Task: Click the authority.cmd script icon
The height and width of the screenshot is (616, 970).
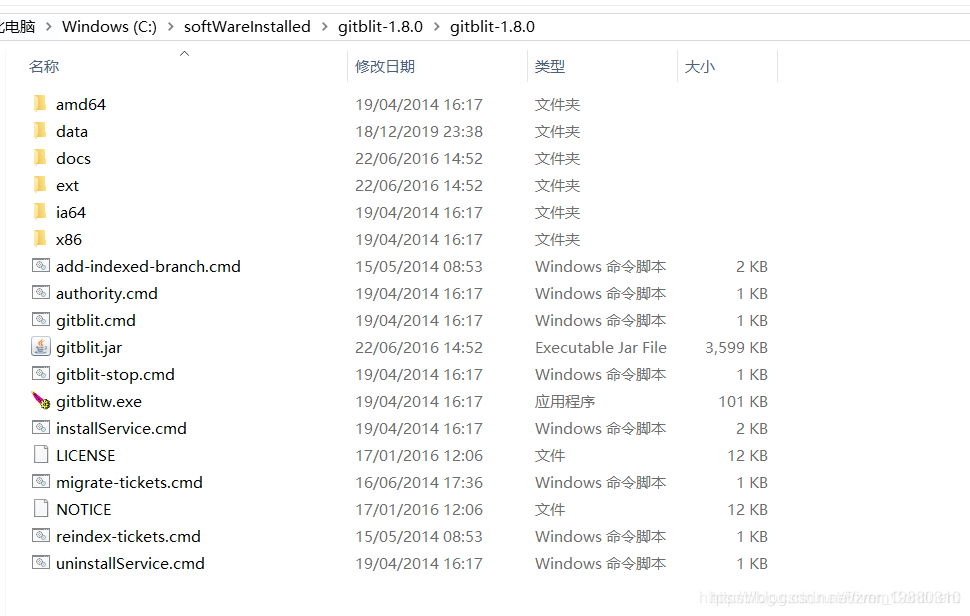Action: (x=41, y=293)
